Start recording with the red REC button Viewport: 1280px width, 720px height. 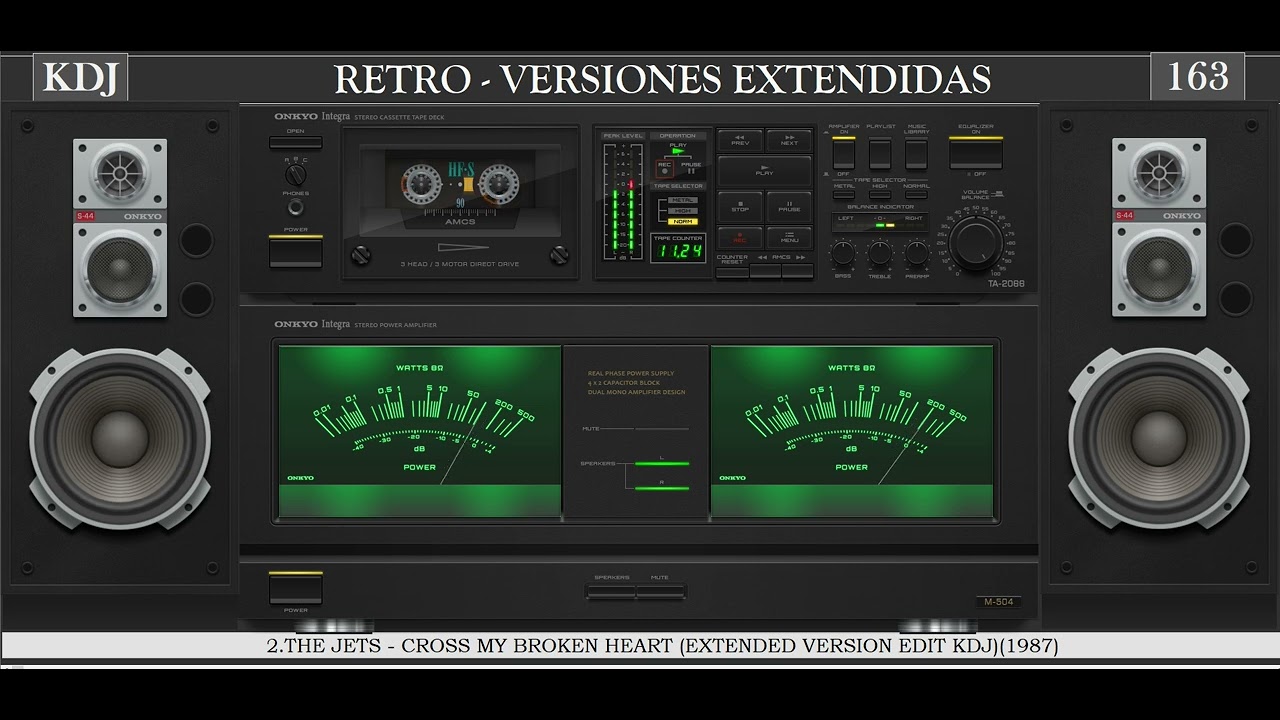pyautogui.click(x=741, y=238)
